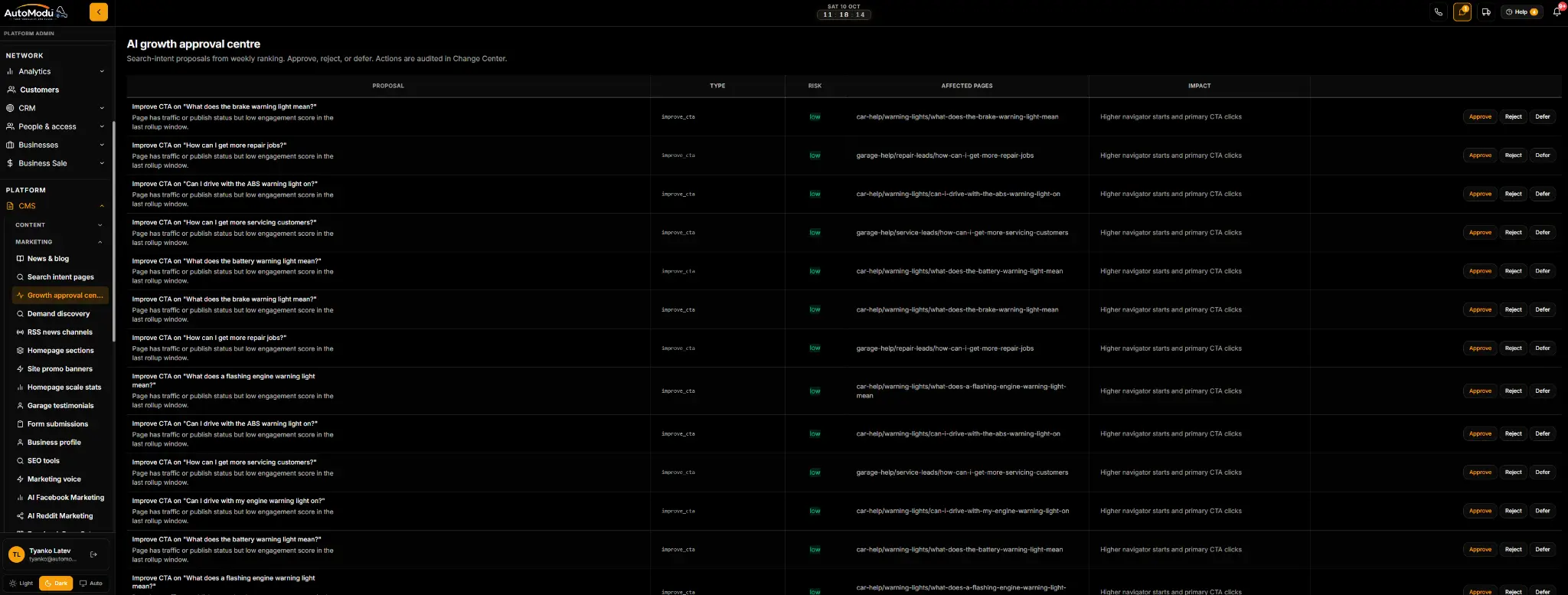This screenshot has height=595, width=1568.
Task: Switch theme to Light mode
Action: tap(21, 584)
